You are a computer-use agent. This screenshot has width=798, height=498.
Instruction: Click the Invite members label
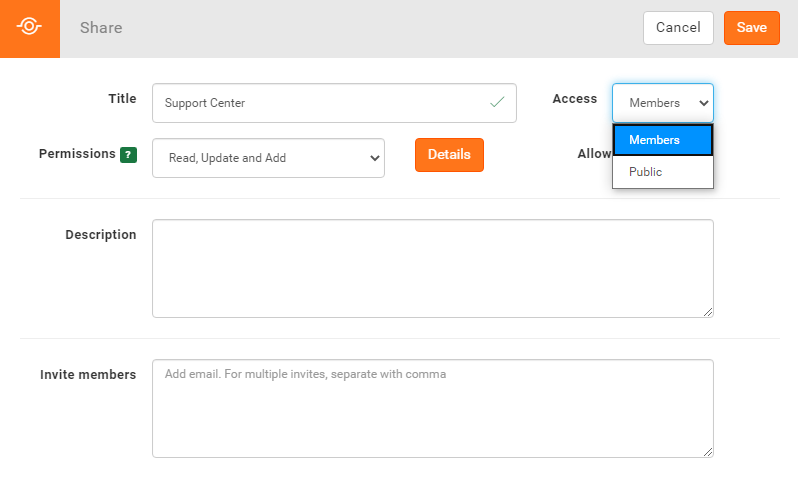pyautogui.click(x=88, y=374)
